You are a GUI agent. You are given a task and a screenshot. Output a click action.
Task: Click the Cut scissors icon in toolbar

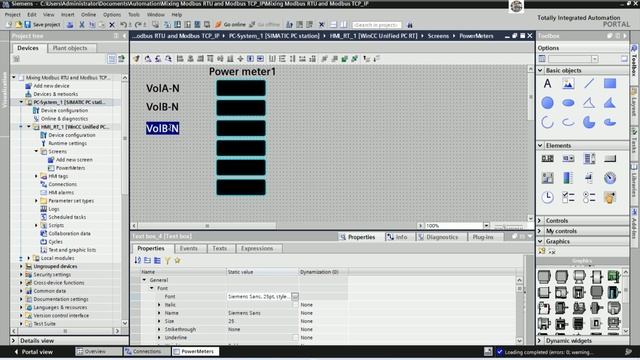82,24
